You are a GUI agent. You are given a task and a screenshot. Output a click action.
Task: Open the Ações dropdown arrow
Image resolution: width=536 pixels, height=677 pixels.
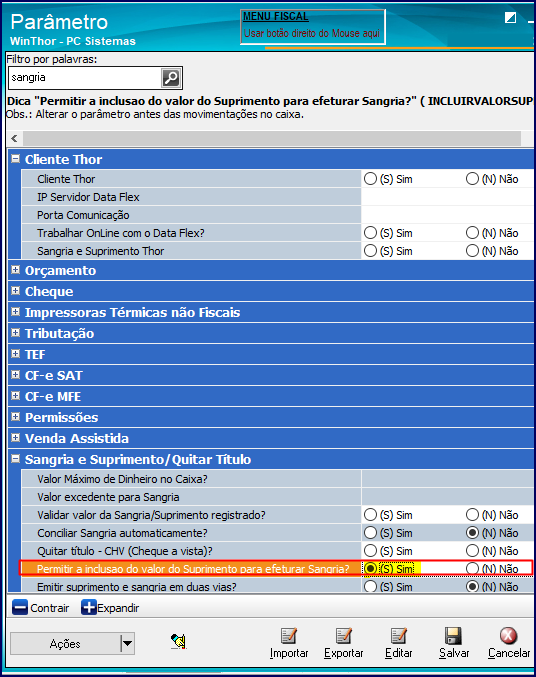tap(127, 643)
